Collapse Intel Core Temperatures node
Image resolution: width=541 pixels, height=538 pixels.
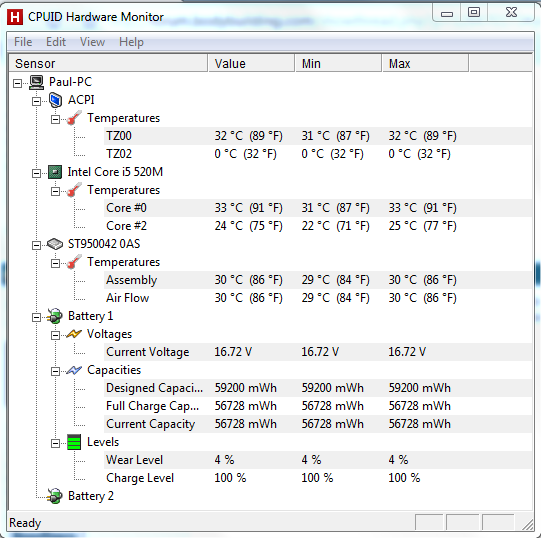point(55,191)
